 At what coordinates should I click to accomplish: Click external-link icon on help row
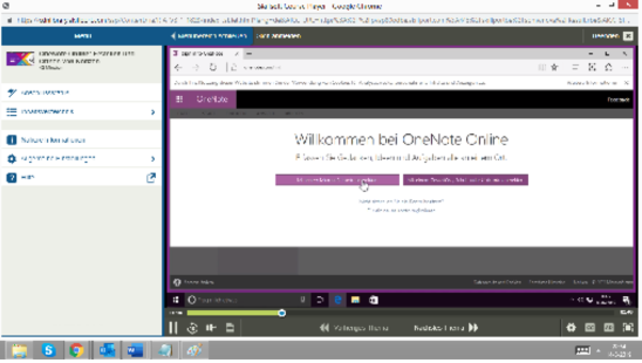click(151, 178)
